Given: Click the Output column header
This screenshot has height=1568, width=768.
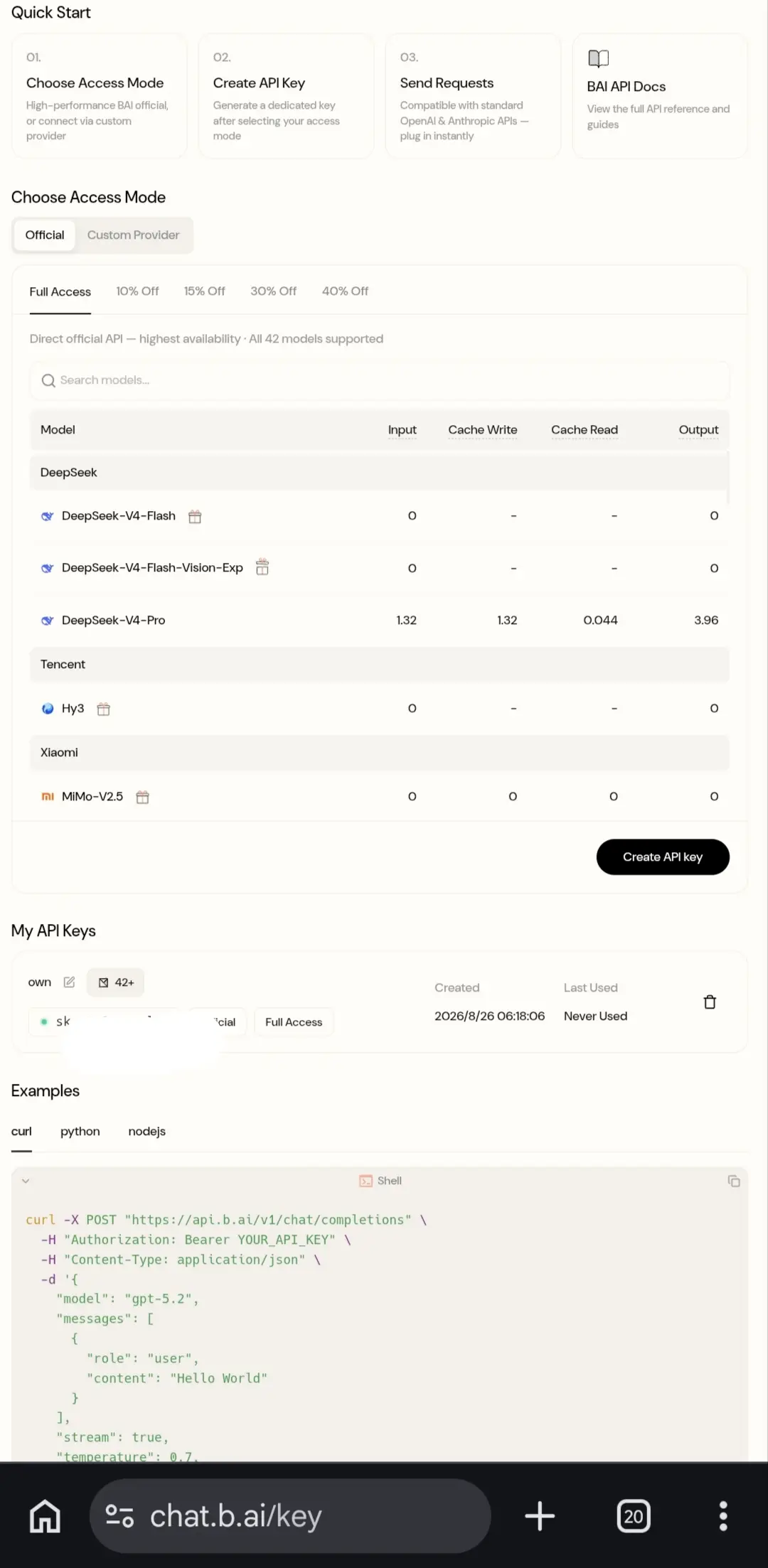Looking at the screenshot, I should tap(698, 430).
